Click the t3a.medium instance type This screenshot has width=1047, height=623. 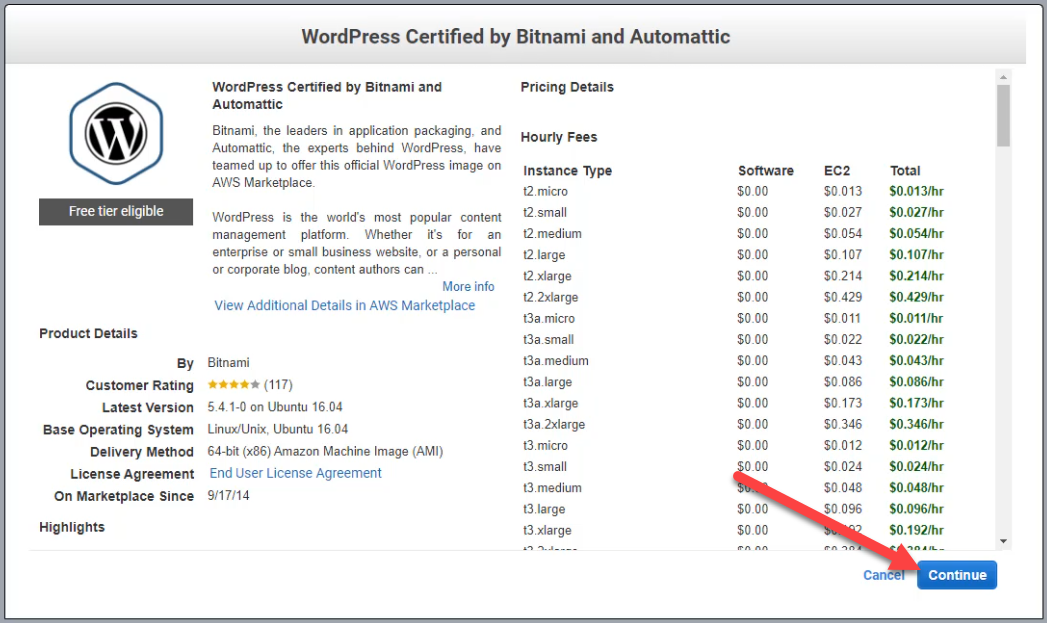tap(556, 361)
